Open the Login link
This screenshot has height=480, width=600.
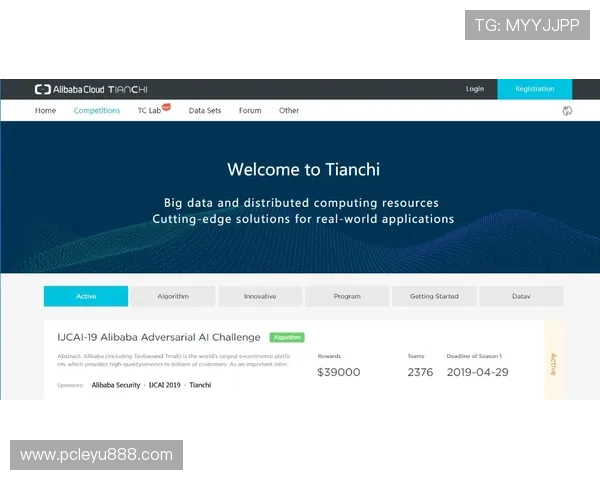474,89
